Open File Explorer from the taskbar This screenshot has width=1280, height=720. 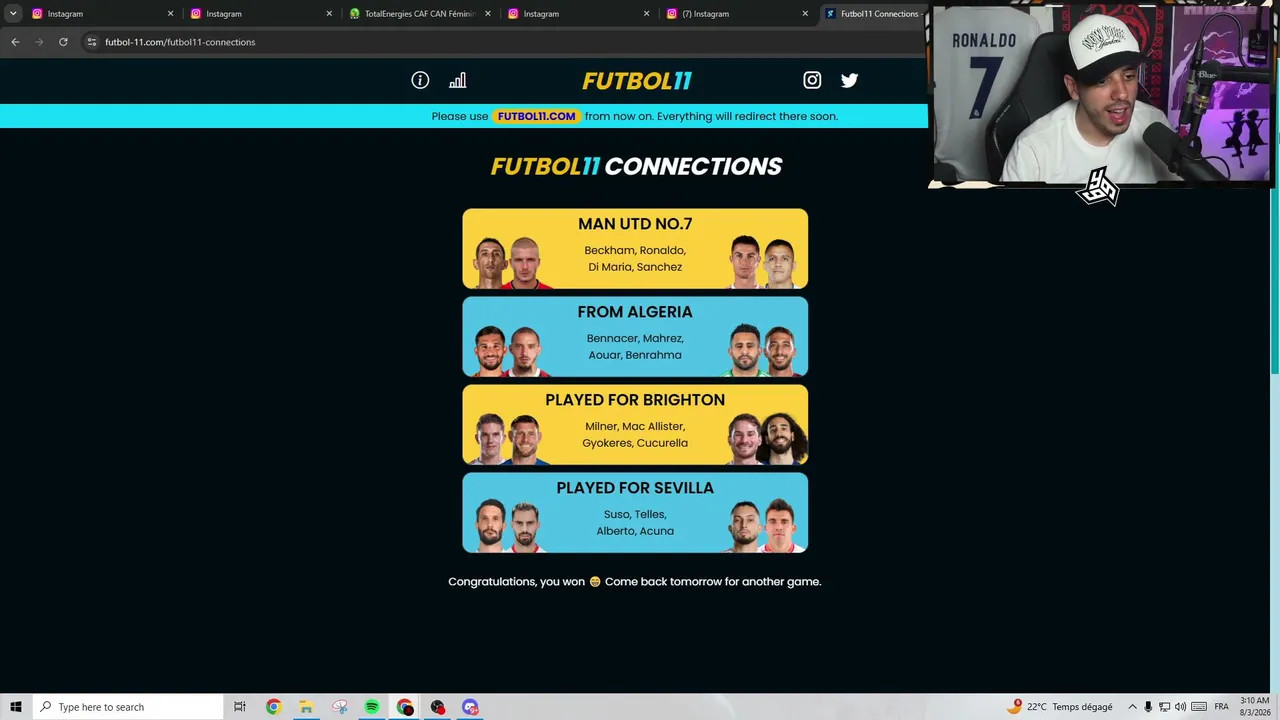click(306, 707)
